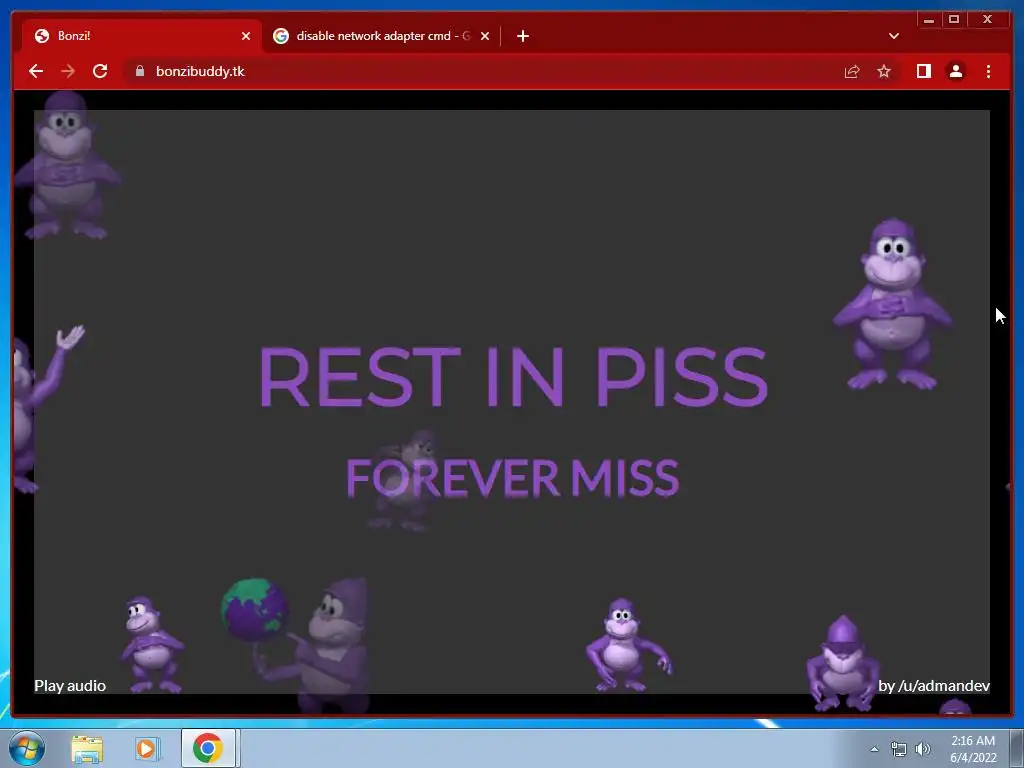Maximize the Chrome window
The width and height of the screenshot is (1024, 768).
coord(954,20)
